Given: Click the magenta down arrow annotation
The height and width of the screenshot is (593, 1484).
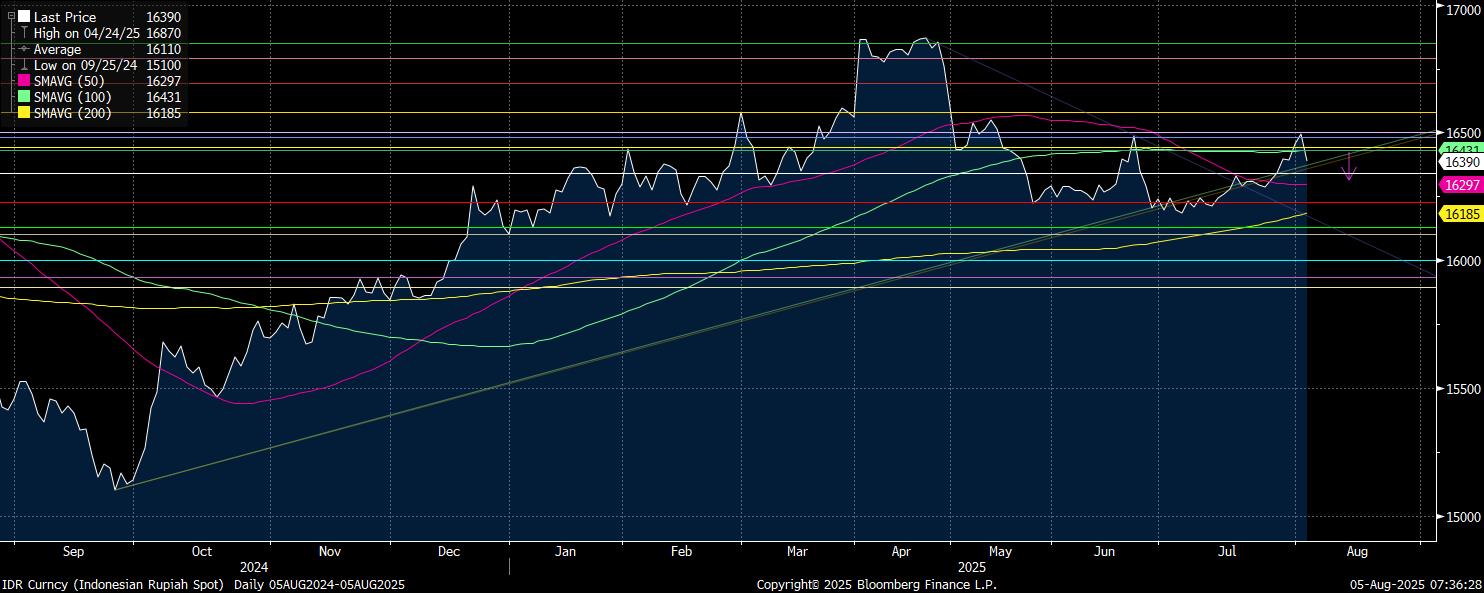Looking at the screenshot, I should point(1349,168).
